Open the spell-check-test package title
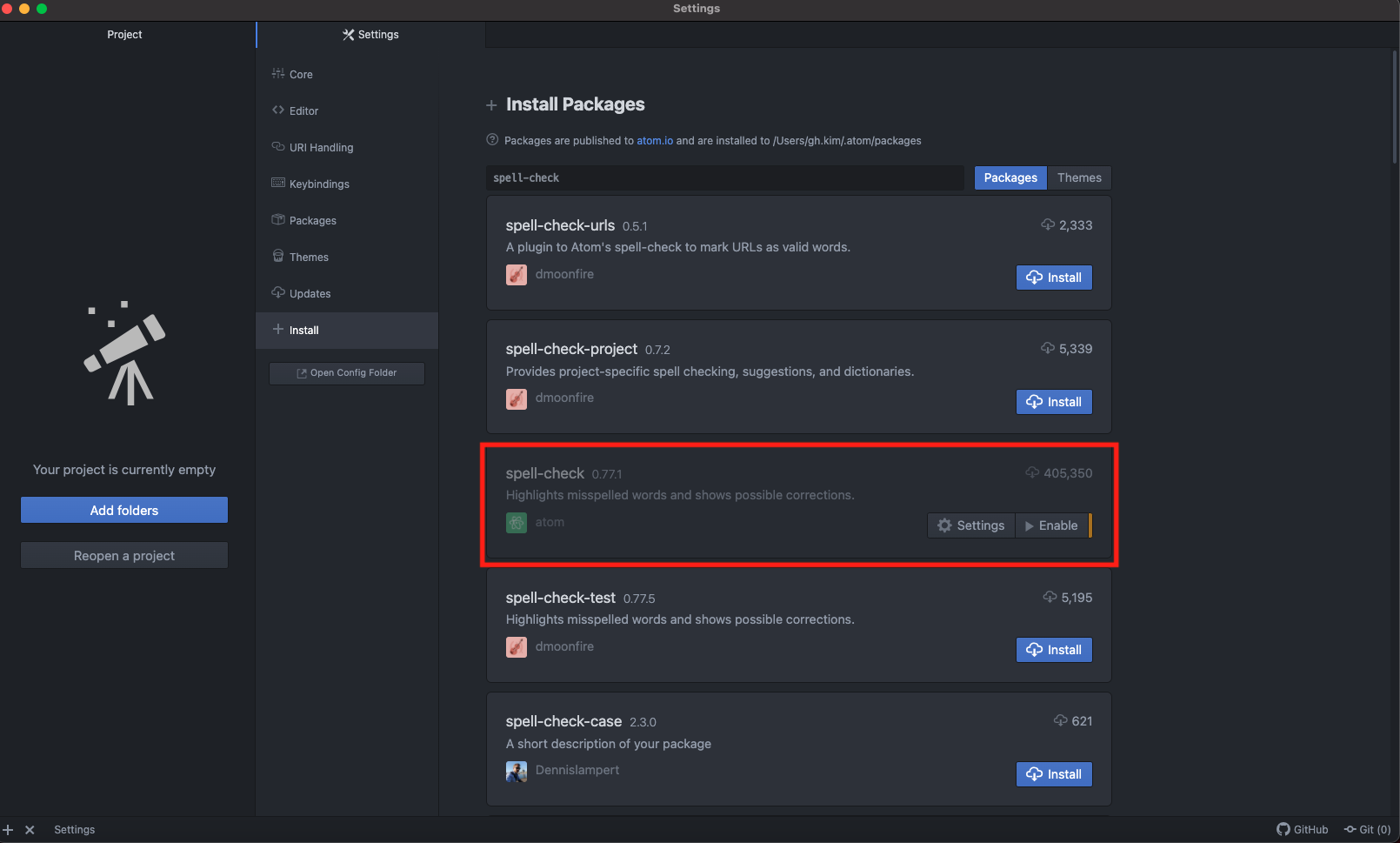The image size is (1400, 843). pyautogui.click(x=561, y=598)
